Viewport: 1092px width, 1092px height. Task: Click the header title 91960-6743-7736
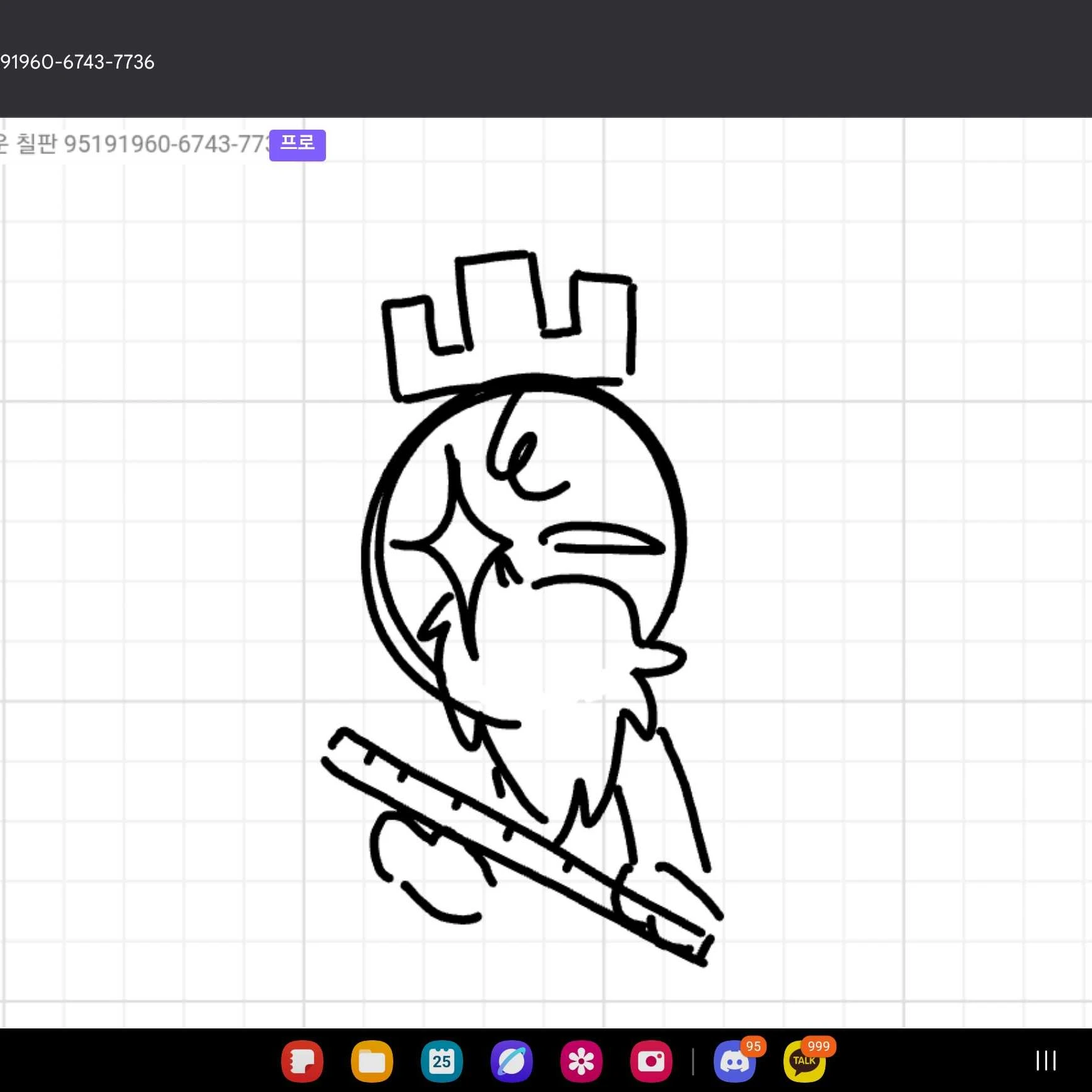tap(77, 62)
